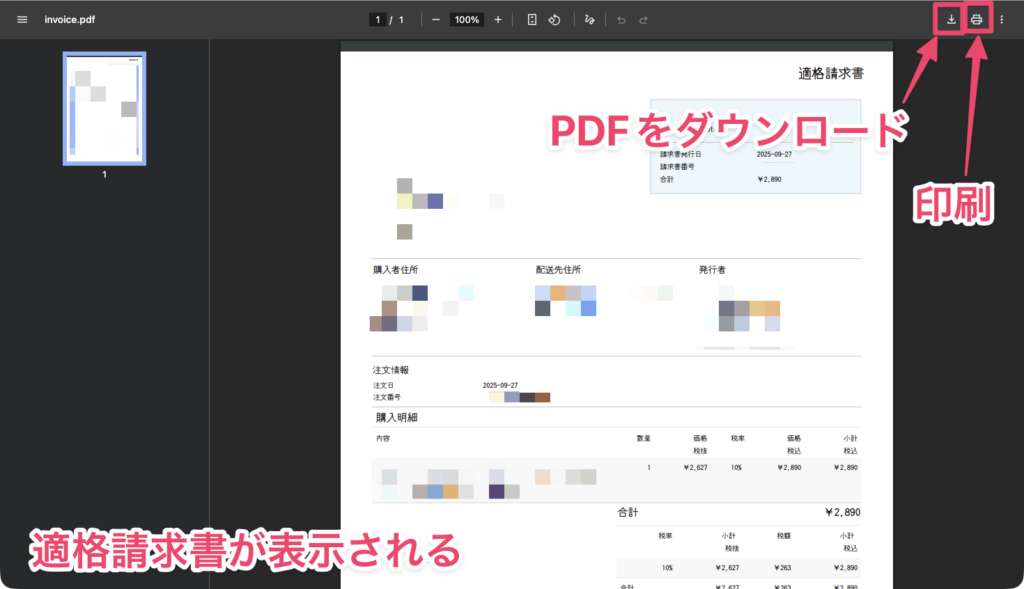The image size is (1024, 589).
Task: Click the undo arrow in the toolbar
Action: [x=621, y=20]
